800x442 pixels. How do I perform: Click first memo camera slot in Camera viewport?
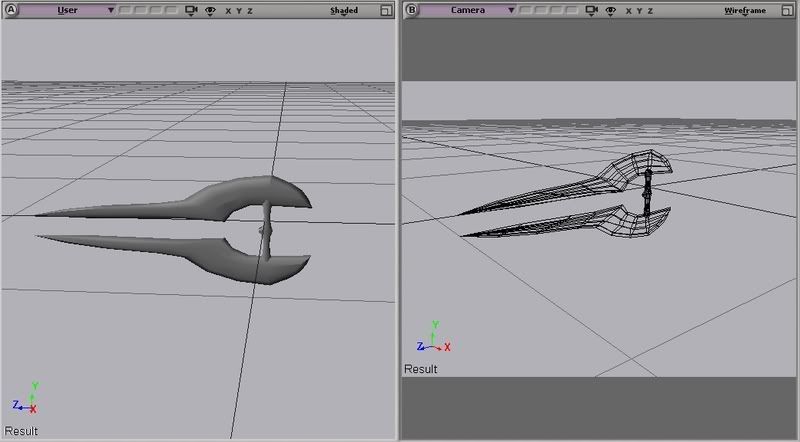[526, 10]
